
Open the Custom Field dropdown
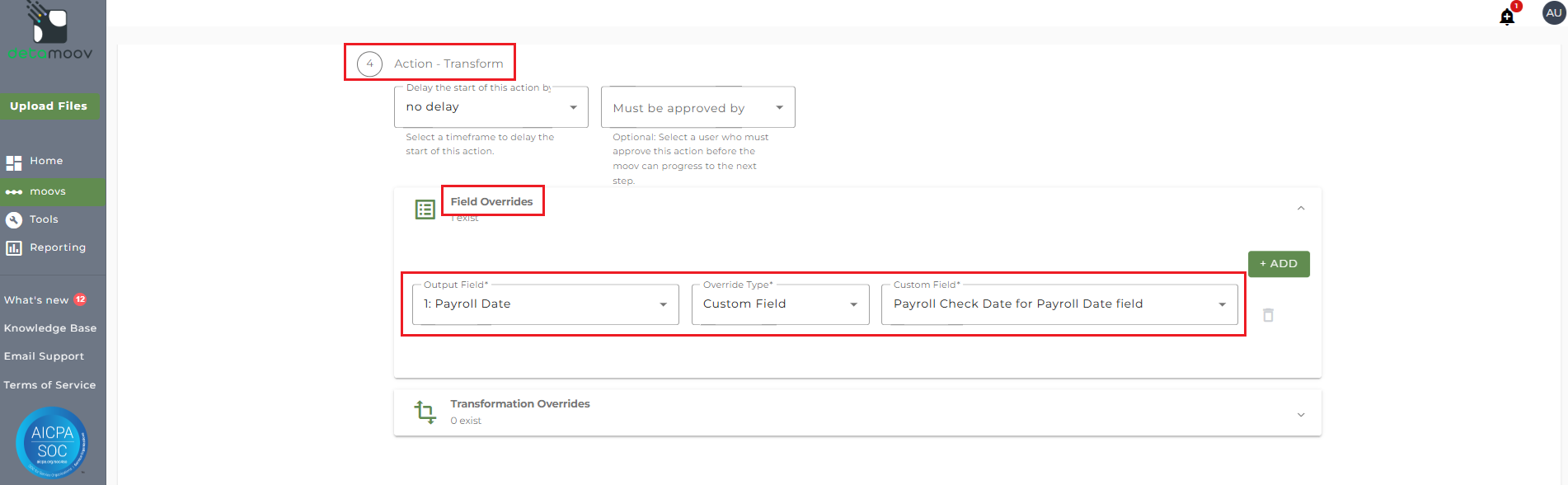(1059, 304)
